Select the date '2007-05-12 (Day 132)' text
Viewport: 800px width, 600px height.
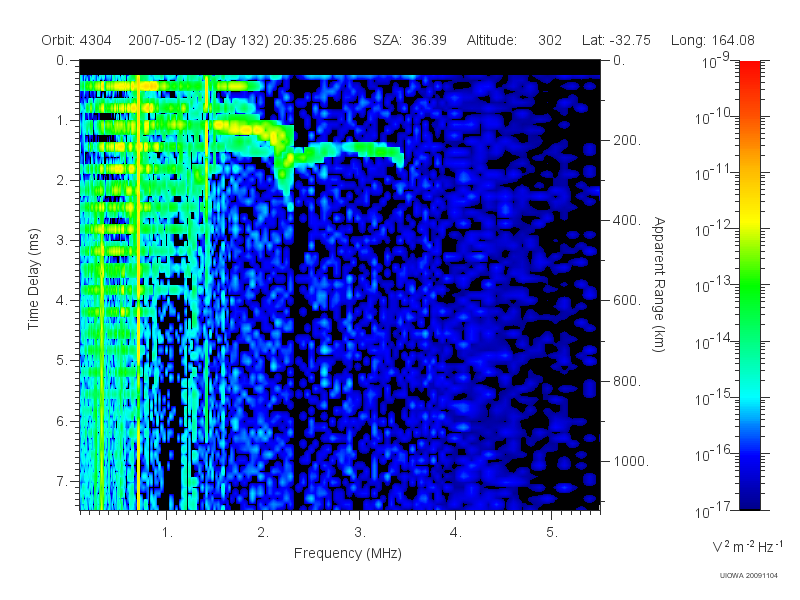click(x=198, y=40)
